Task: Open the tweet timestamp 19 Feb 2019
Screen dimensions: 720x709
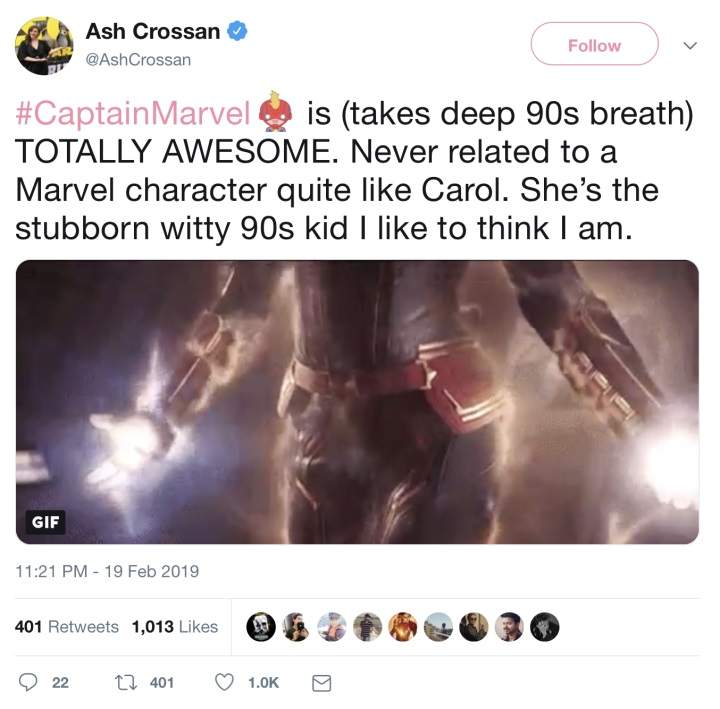Action: tap(107, 572)
